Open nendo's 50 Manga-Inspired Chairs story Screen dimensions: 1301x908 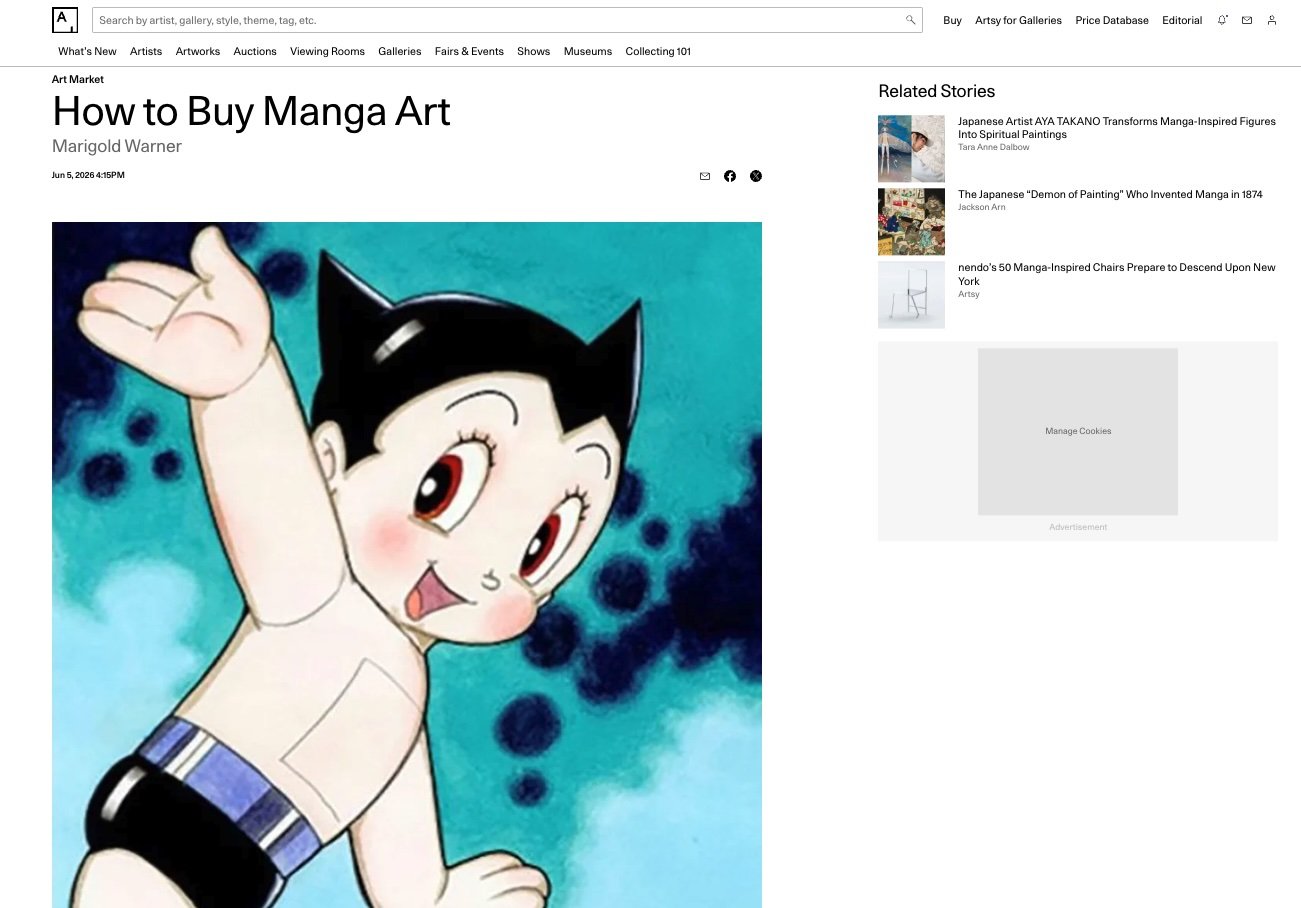point(1117,274)
